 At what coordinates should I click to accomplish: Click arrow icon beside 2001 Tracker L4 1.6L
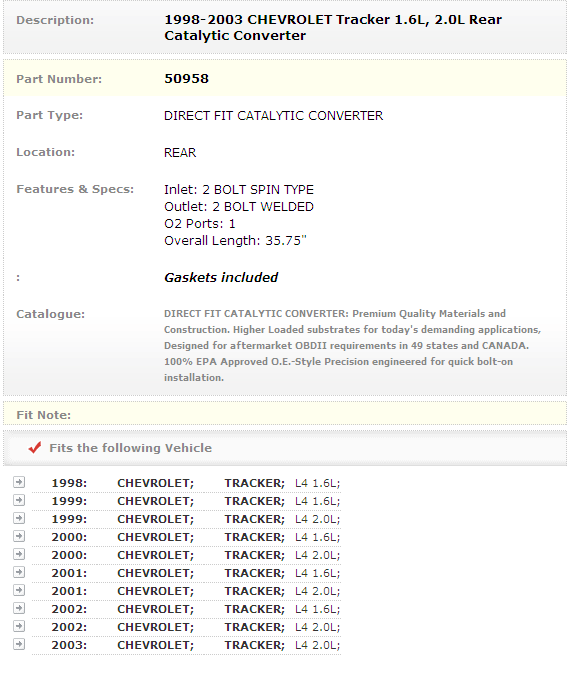click(x=19, y=572)
